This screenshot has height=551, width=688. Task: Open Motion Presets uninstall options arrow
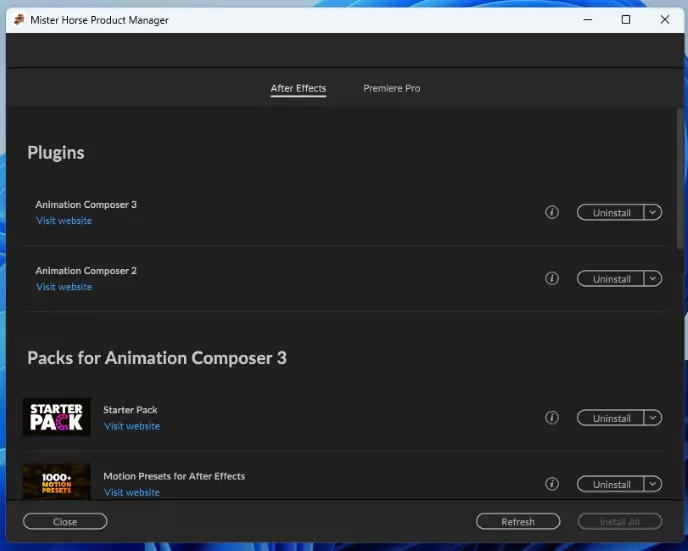point(652,484)
